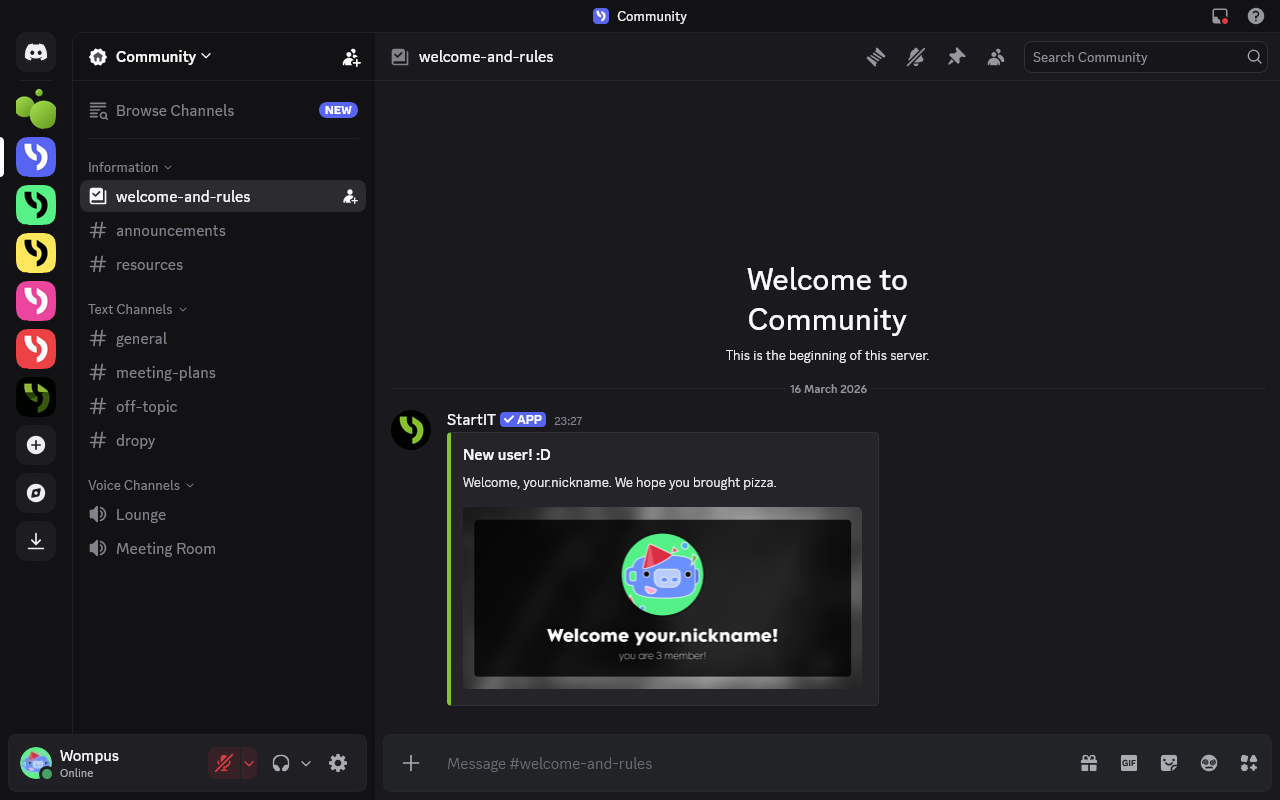
Task: Deafen audio with the headphones icon
Action: [281, 762]
